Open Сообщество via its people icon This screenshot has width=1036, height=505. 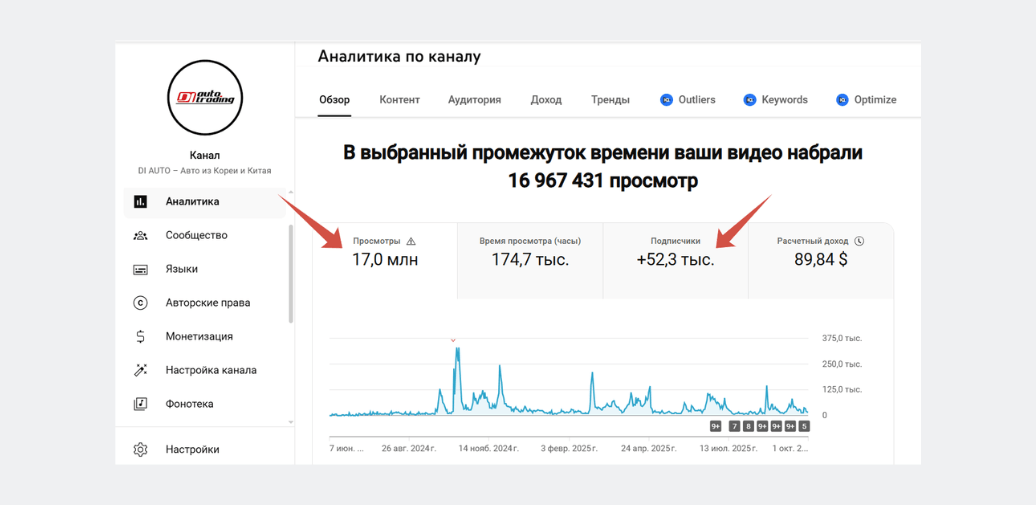pyautogui.click(x=140, y=235)
